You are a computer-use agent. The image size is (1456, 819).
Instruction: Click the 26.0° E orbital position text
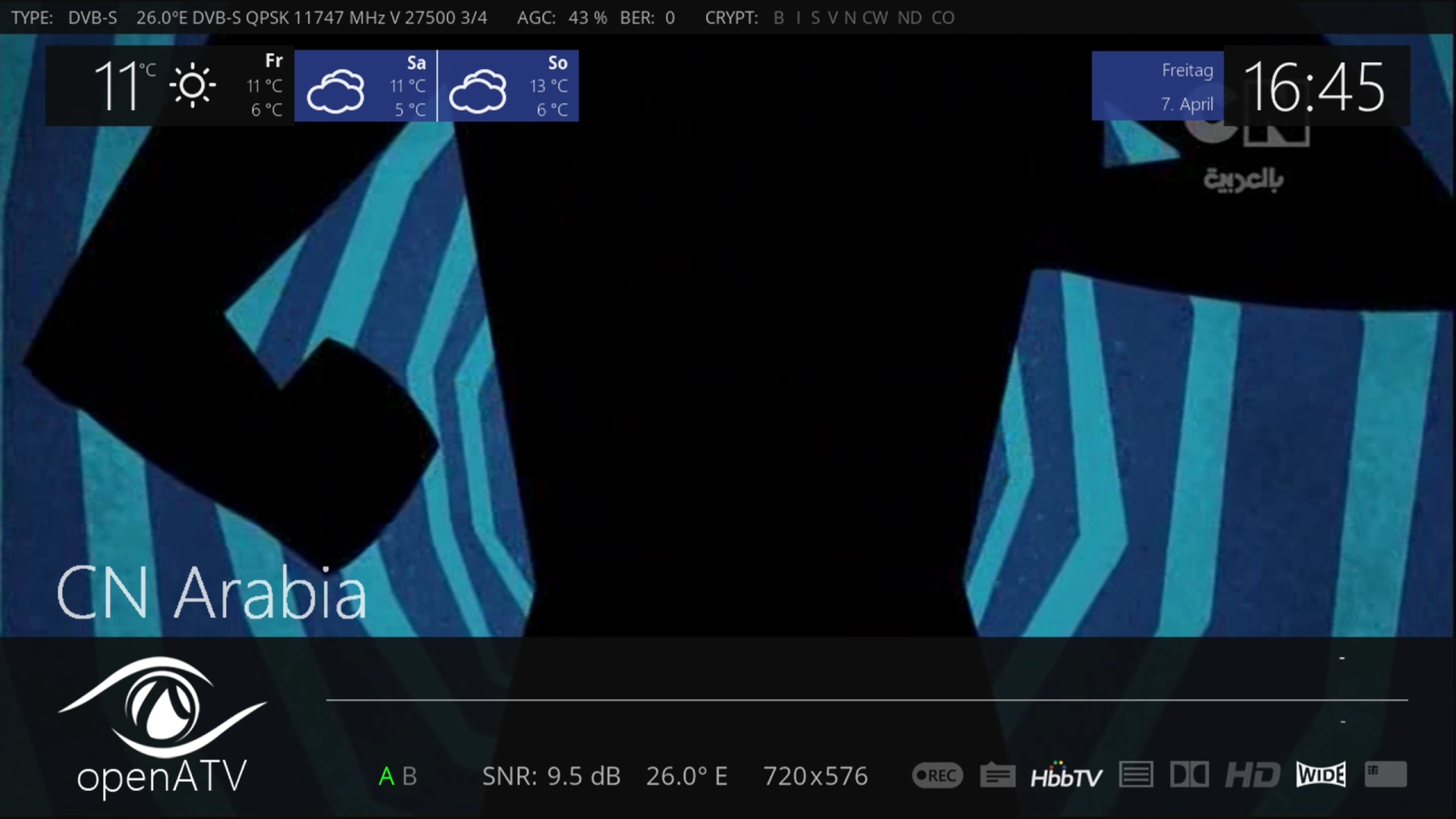(x=687, y=776)
